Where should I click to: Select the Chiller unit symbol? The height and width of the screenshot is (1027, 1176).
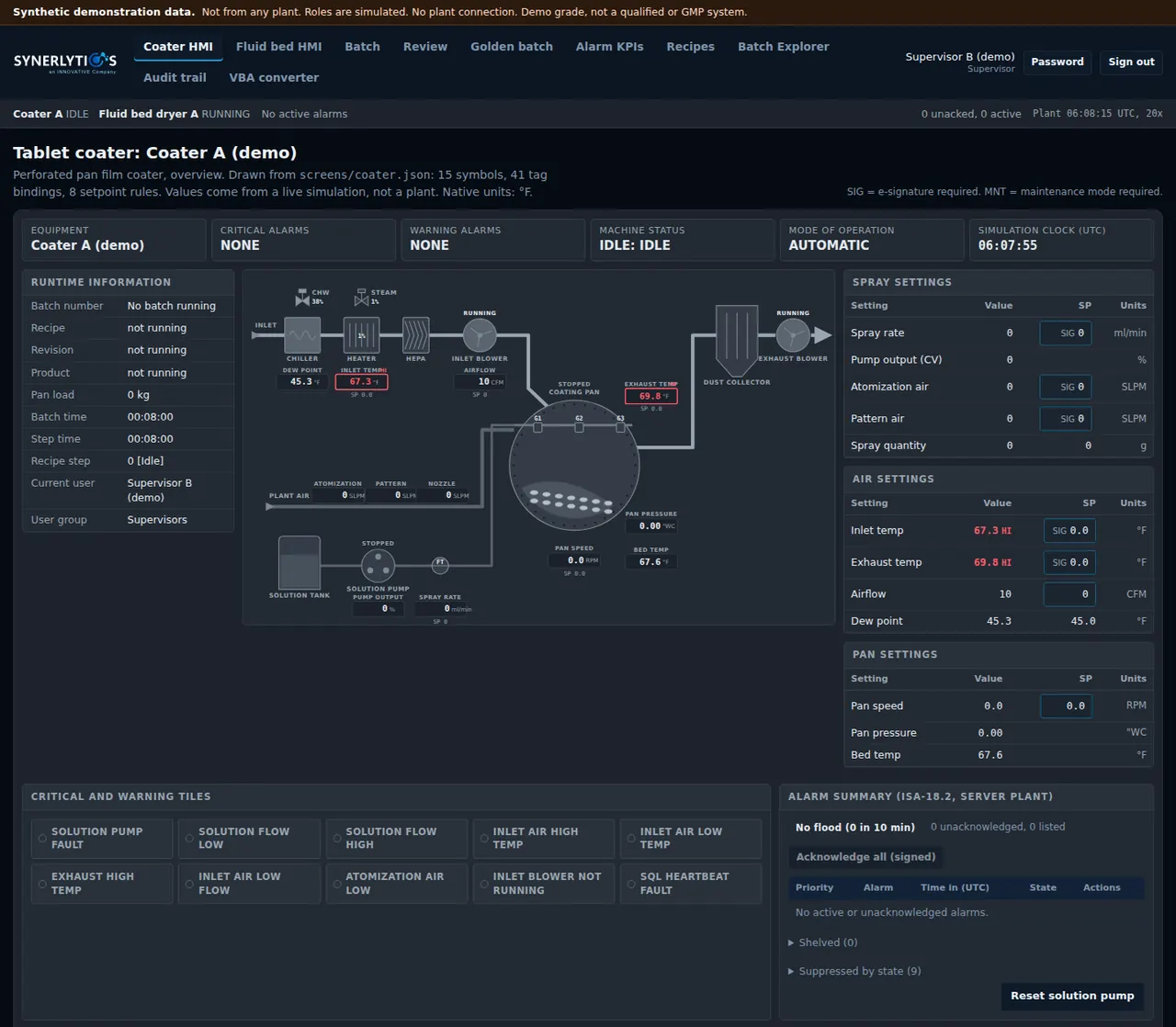302,335
